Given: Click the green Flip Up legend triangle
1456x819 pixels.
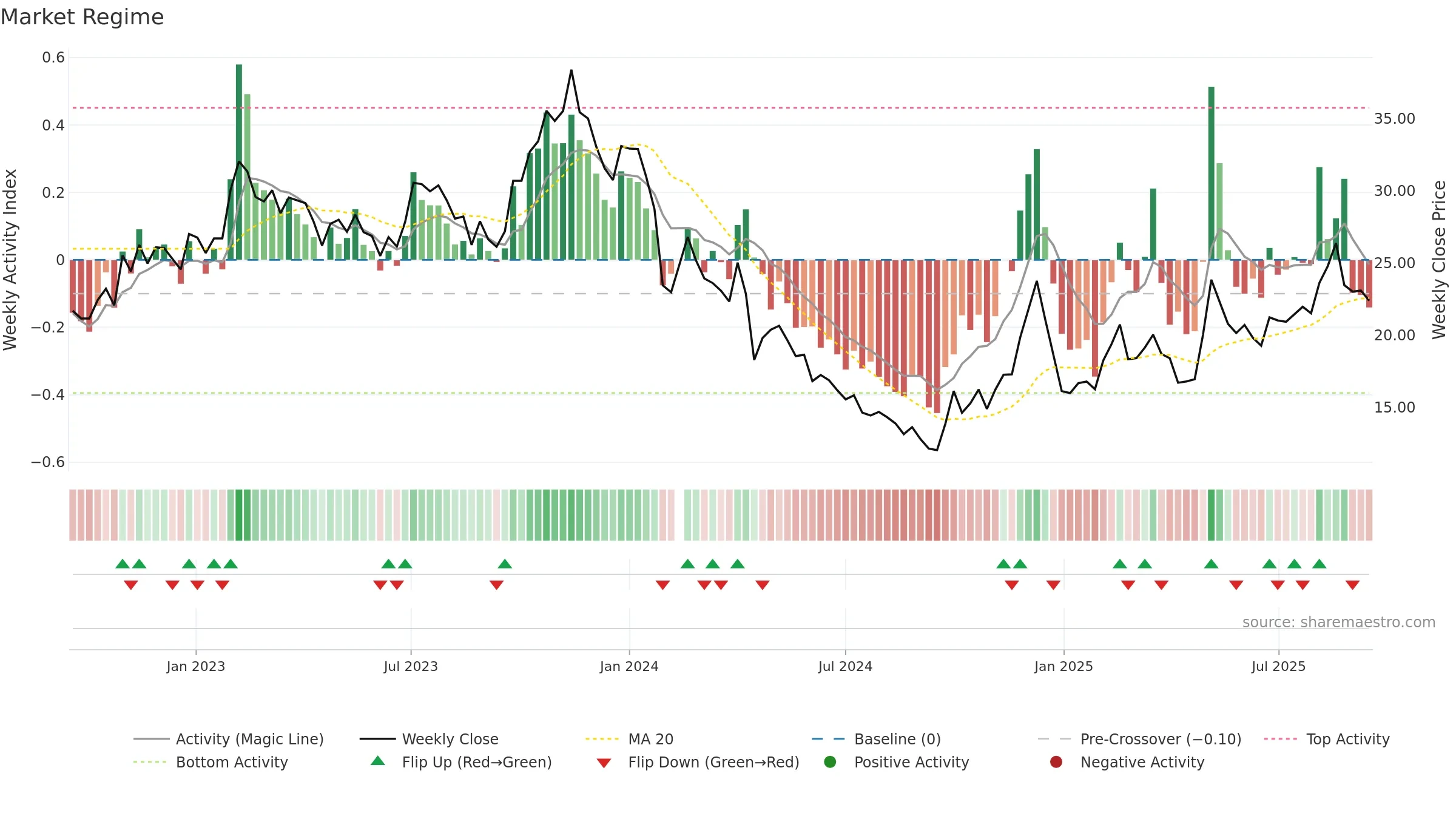Looking at the screenshot, I should (x=378, y=761).
